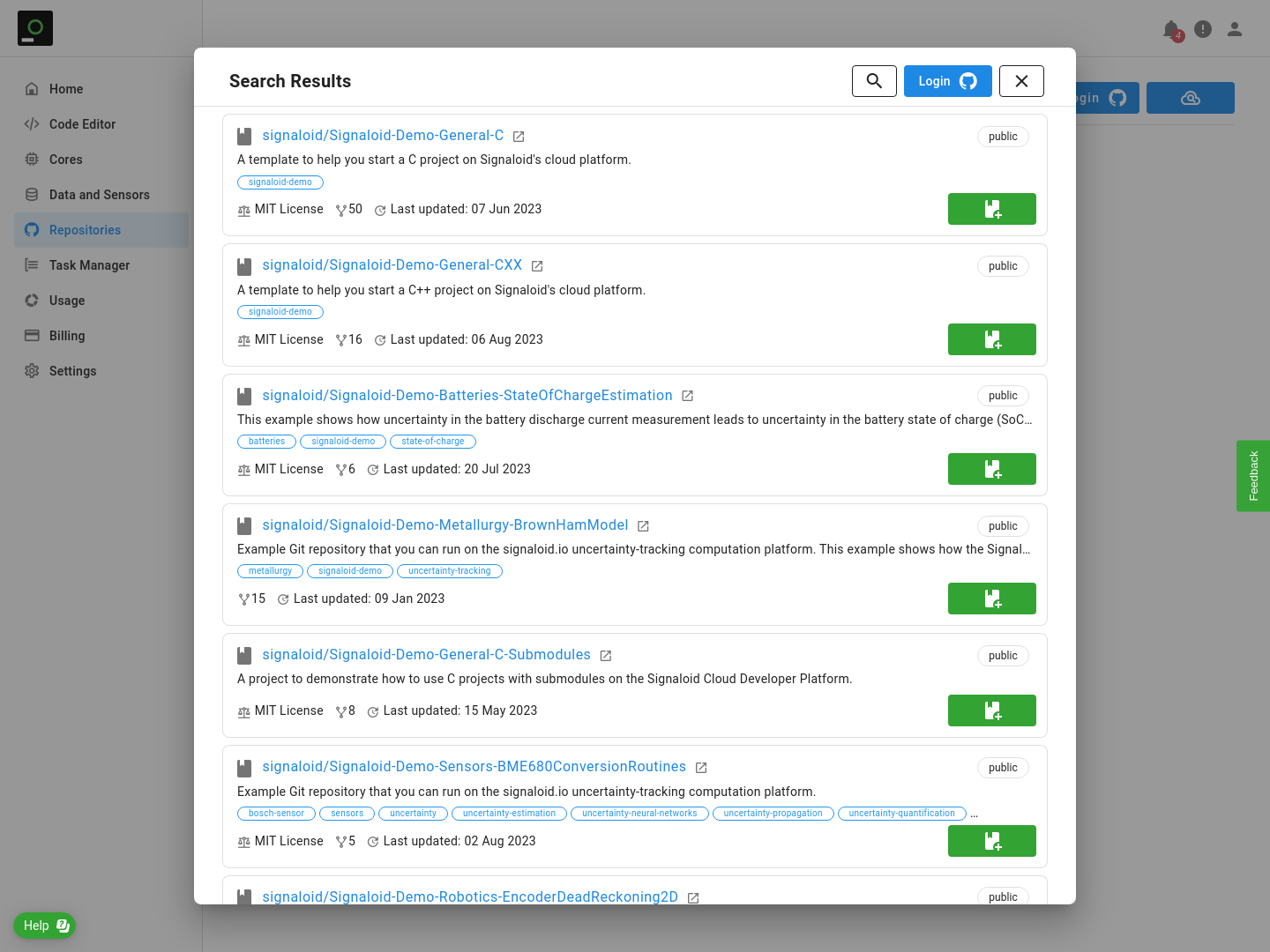
Task: Add Sensors-BME680ConversionRoutines repository with green button
Action: pyautogui.click(x=991, y=841)
